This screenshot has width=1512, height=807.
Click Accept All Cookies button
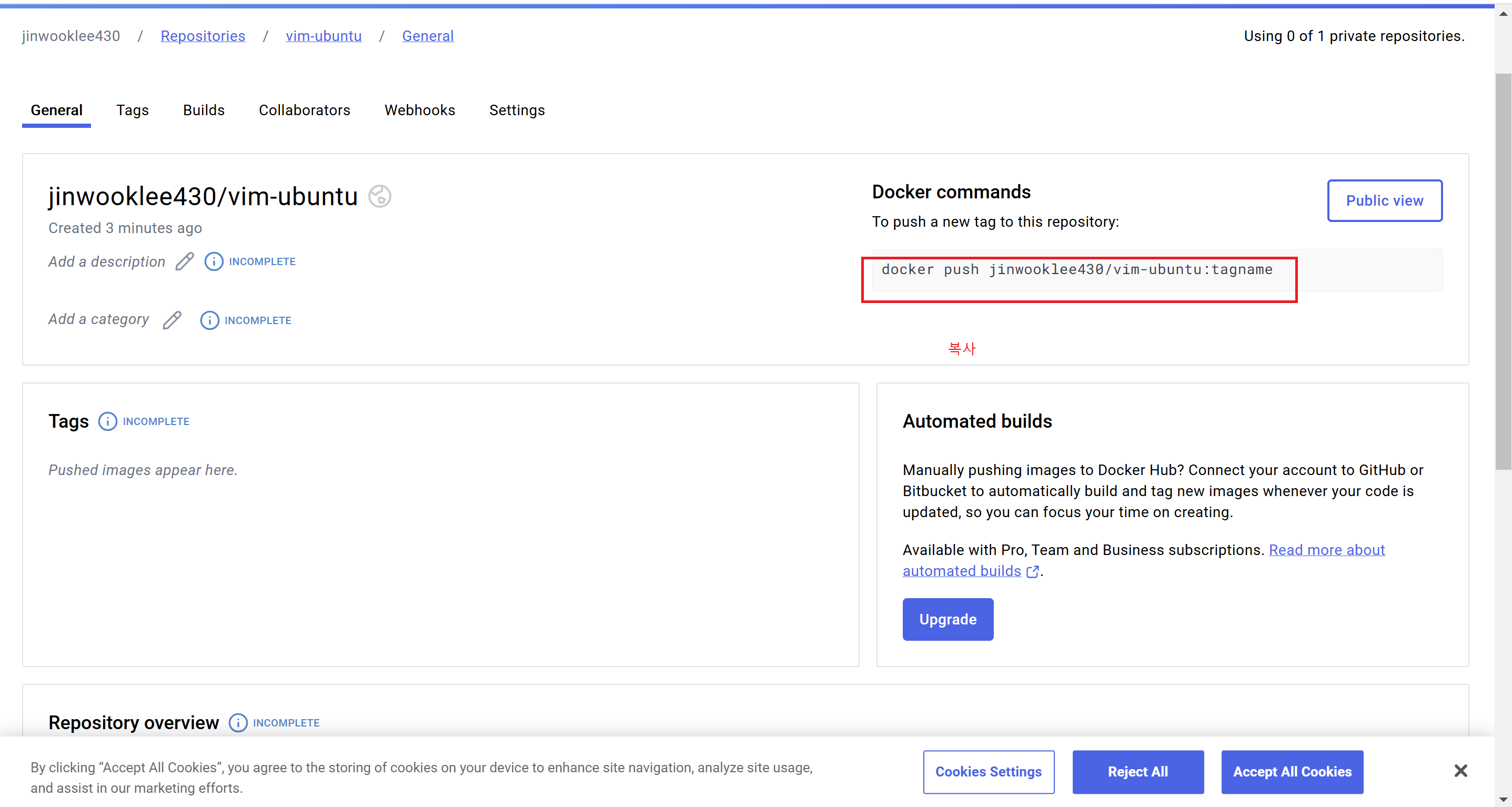(x=1292, y=771)
